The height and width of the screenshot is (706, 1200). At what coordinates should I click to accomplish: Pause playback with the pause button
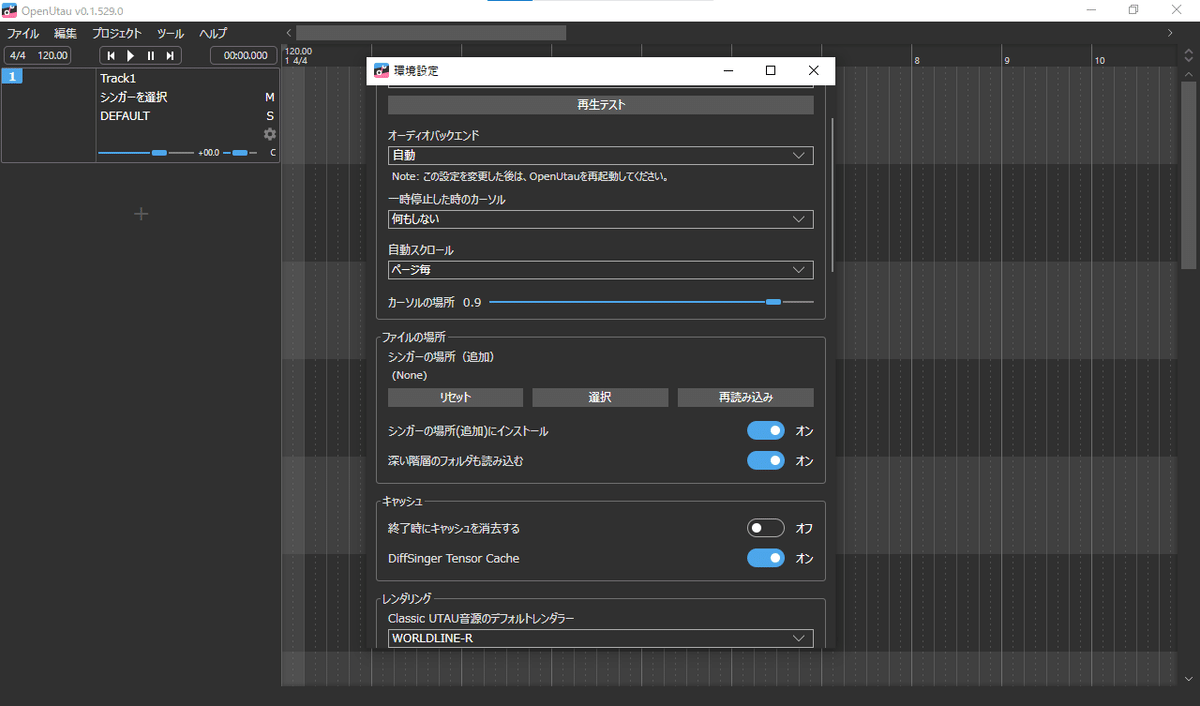click(150, 56)
